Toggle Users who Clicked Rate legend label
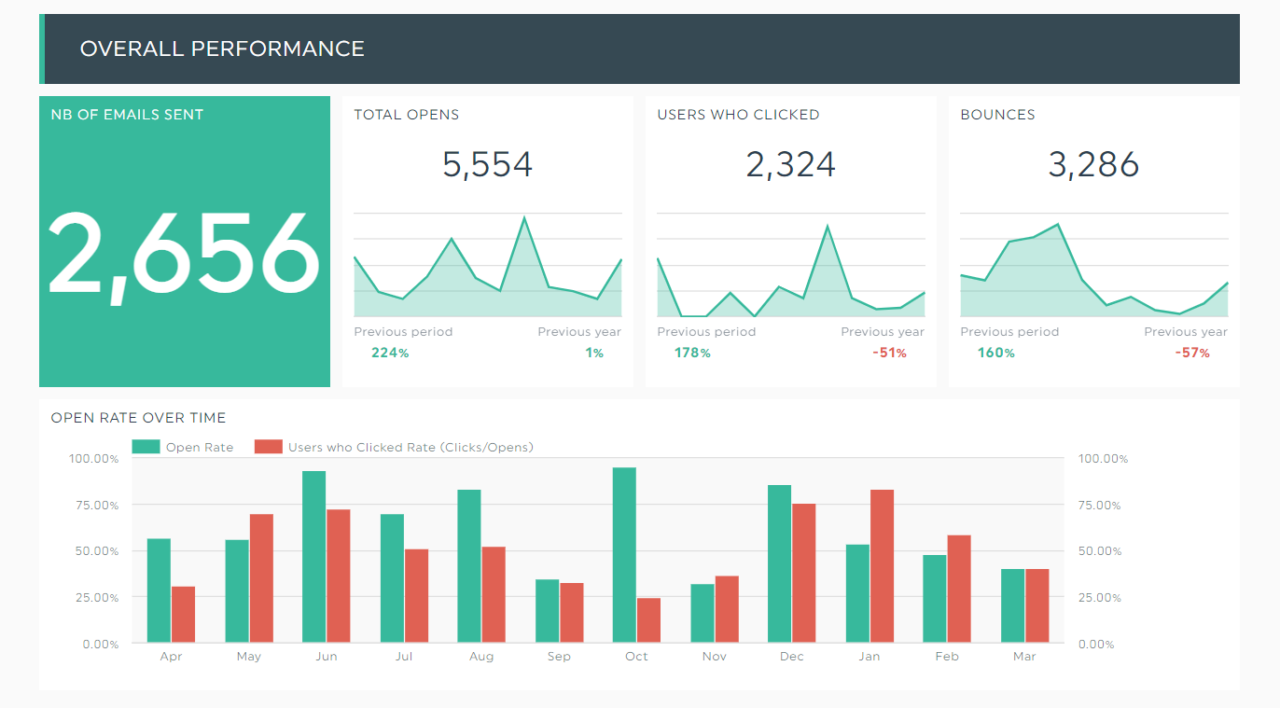Image resolution: width=1280 pixels, height=708 pixels. [410, 447]
